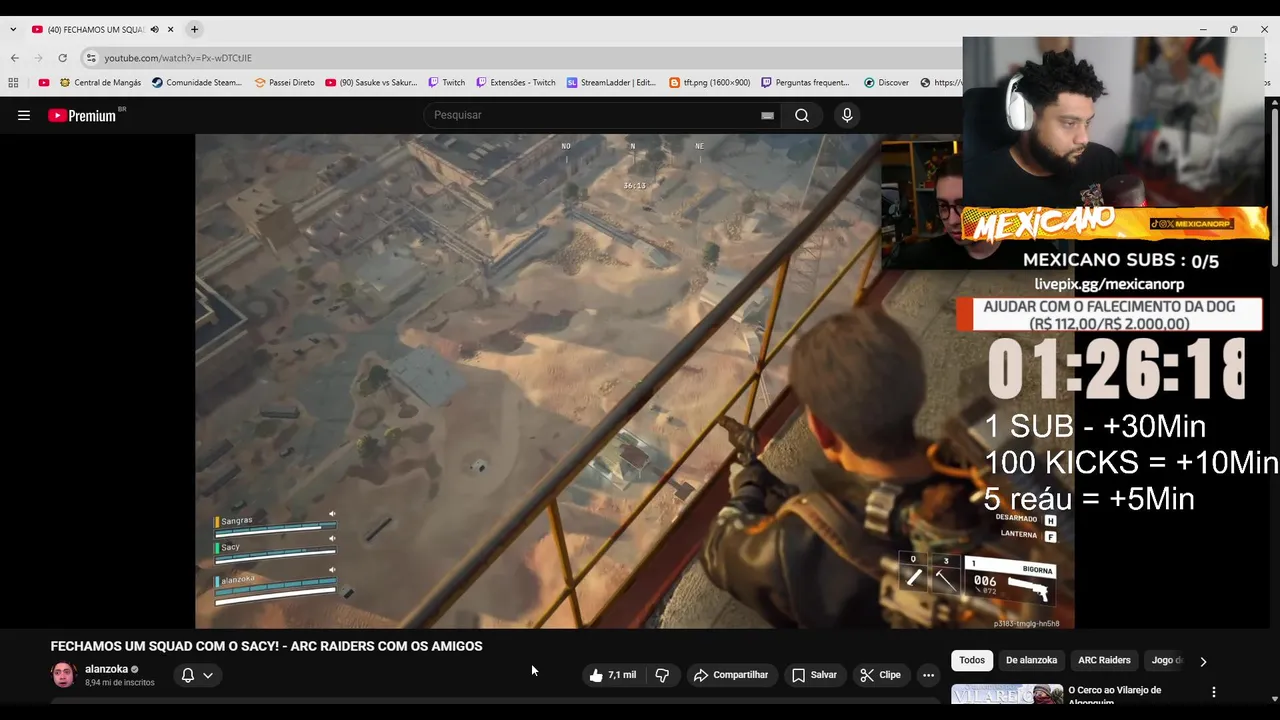Expand subscription notification dropdown chevron

[x=208, y=675]
